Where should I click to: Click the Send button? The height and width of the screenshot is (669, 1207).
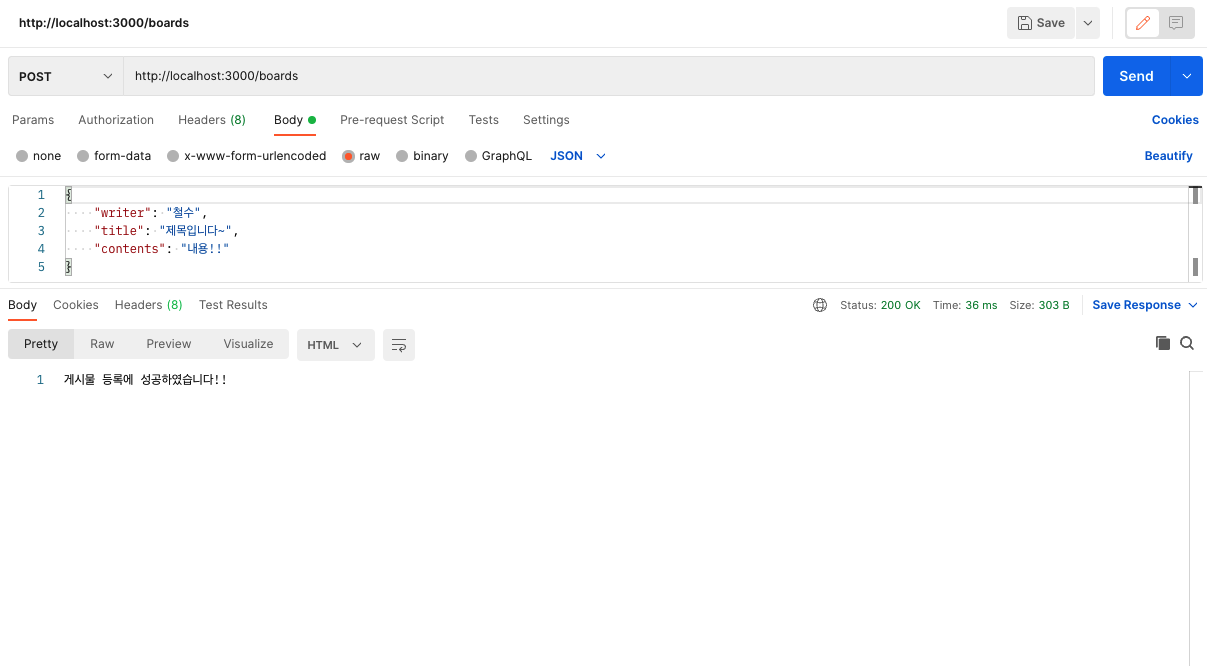point(1136,76)
